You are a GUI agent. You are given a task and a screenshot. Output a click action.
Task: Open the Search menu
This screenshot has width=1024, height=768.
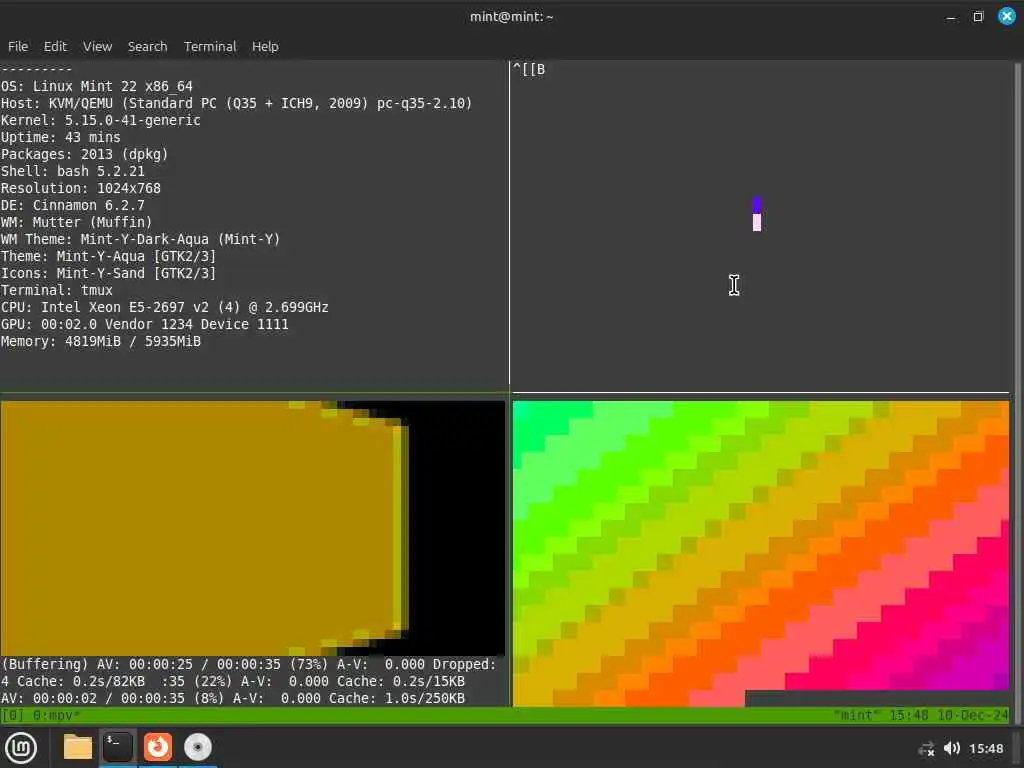pos(147,46)
